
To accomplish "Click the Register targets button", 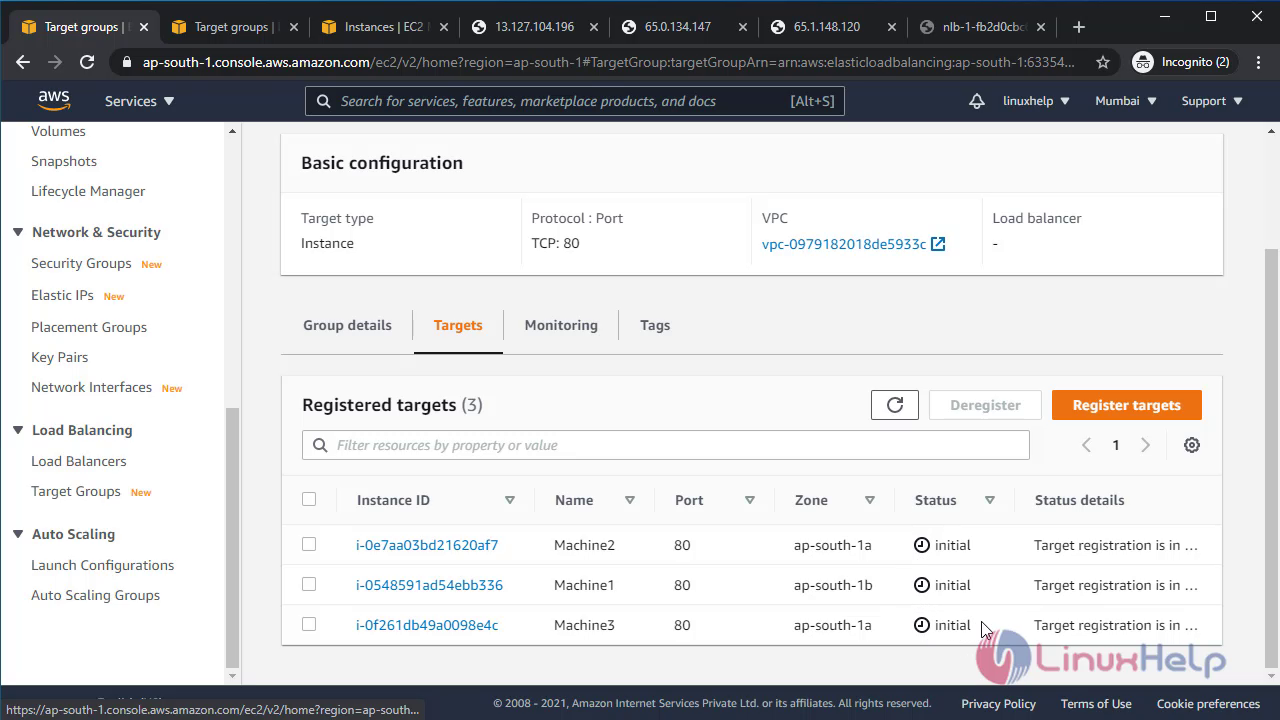I will tap(1127, 405).
